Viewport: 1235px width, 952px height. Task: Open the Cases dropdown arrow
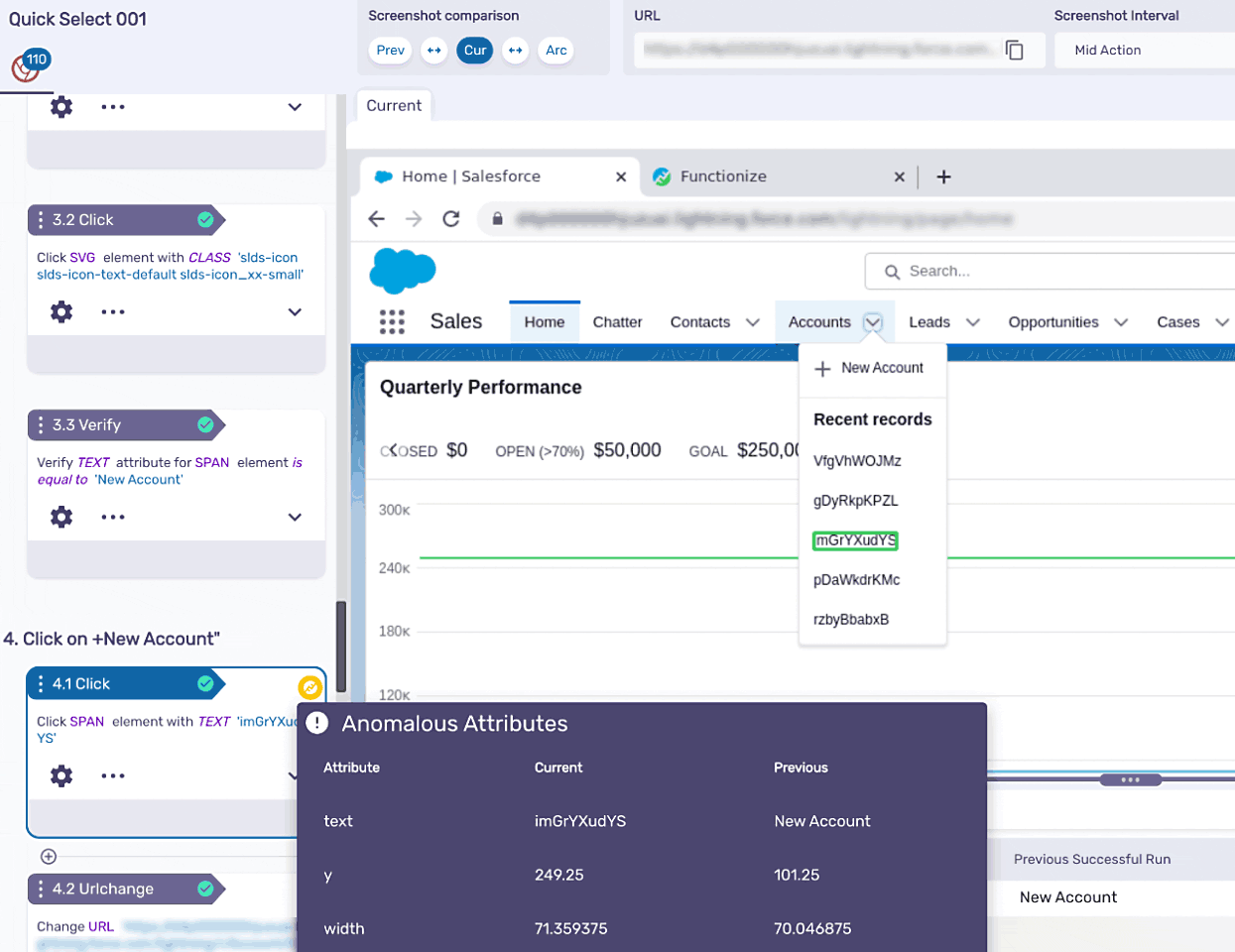(x=1222, y=322)
